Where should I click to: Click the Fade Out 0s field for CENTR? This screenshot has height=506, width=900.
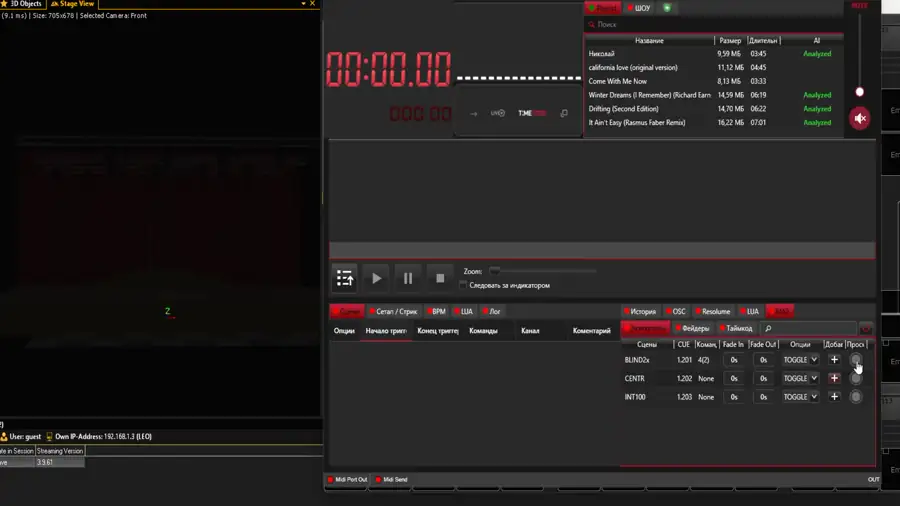(x=763, y=378)
